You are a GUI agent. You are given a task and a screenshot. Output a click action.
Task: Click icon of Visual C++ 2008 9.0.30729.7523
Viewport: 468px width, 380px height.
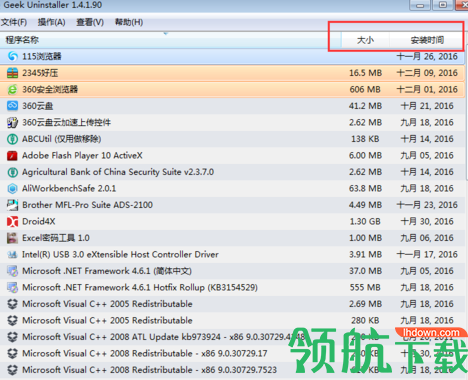(x=12, y=370)
